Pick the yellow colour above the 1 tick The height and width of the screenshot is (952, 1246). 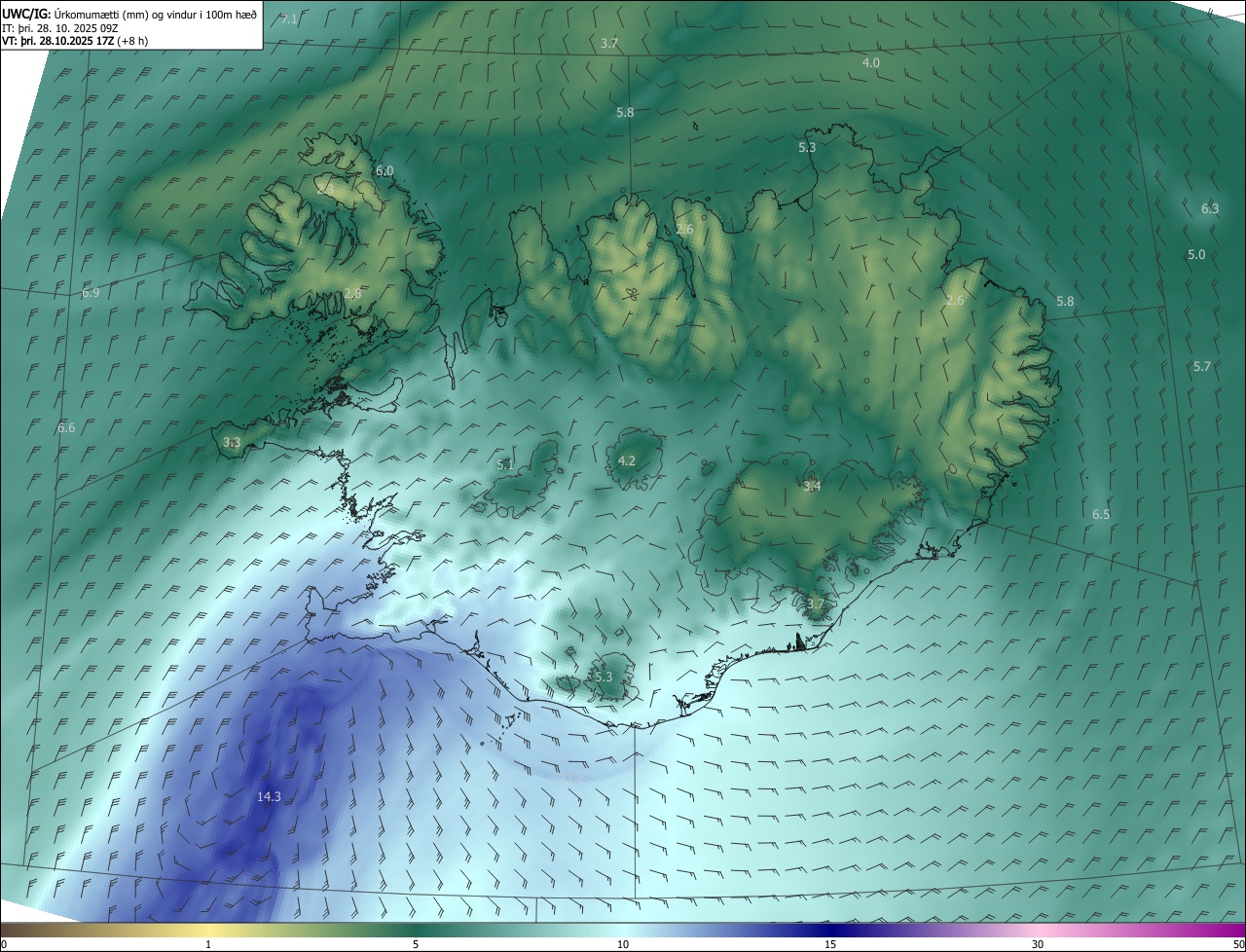coord(209,930)
